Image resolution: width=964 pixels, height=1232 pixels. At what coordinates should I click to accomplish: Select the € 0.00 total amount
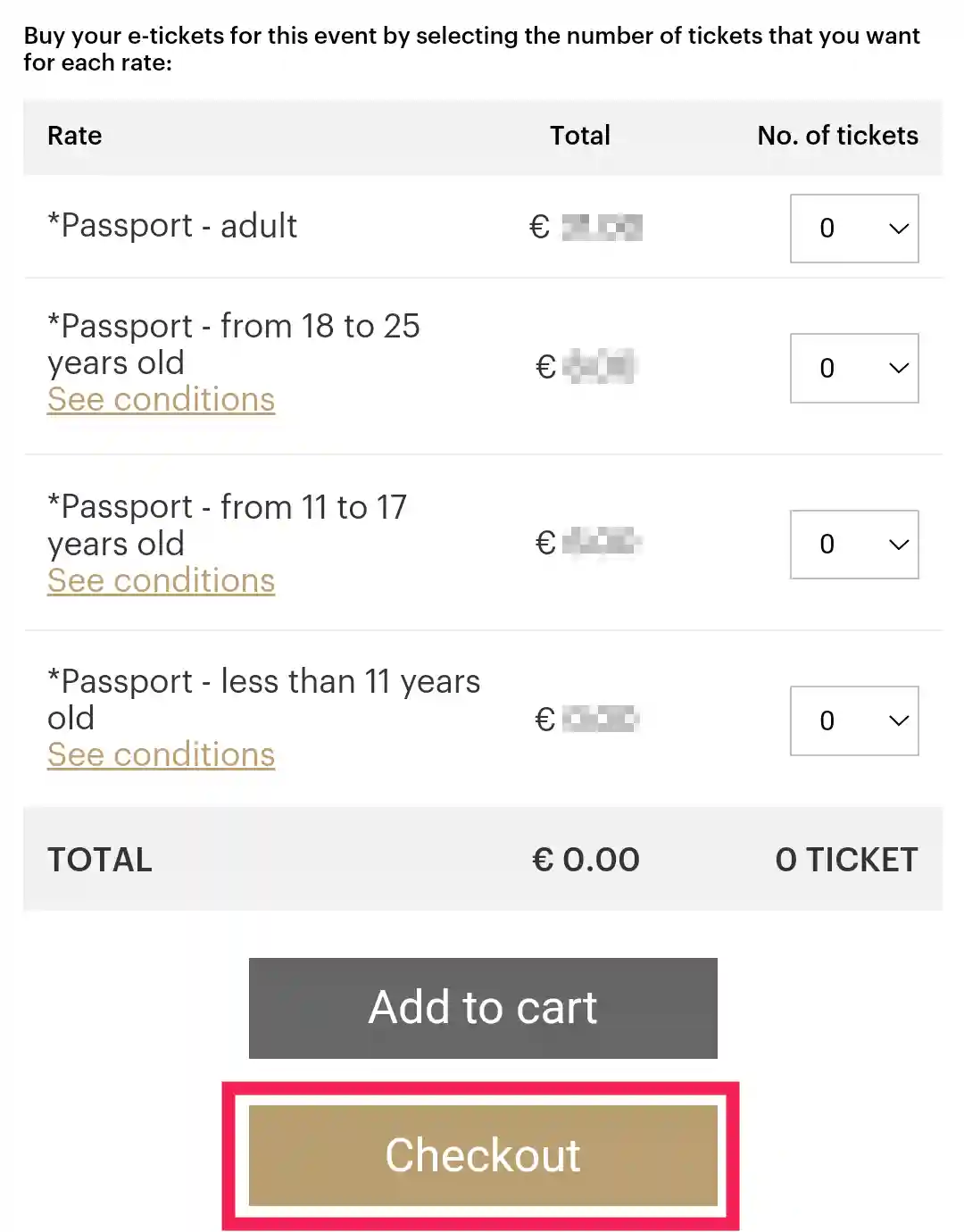click(x=586, y=860)
